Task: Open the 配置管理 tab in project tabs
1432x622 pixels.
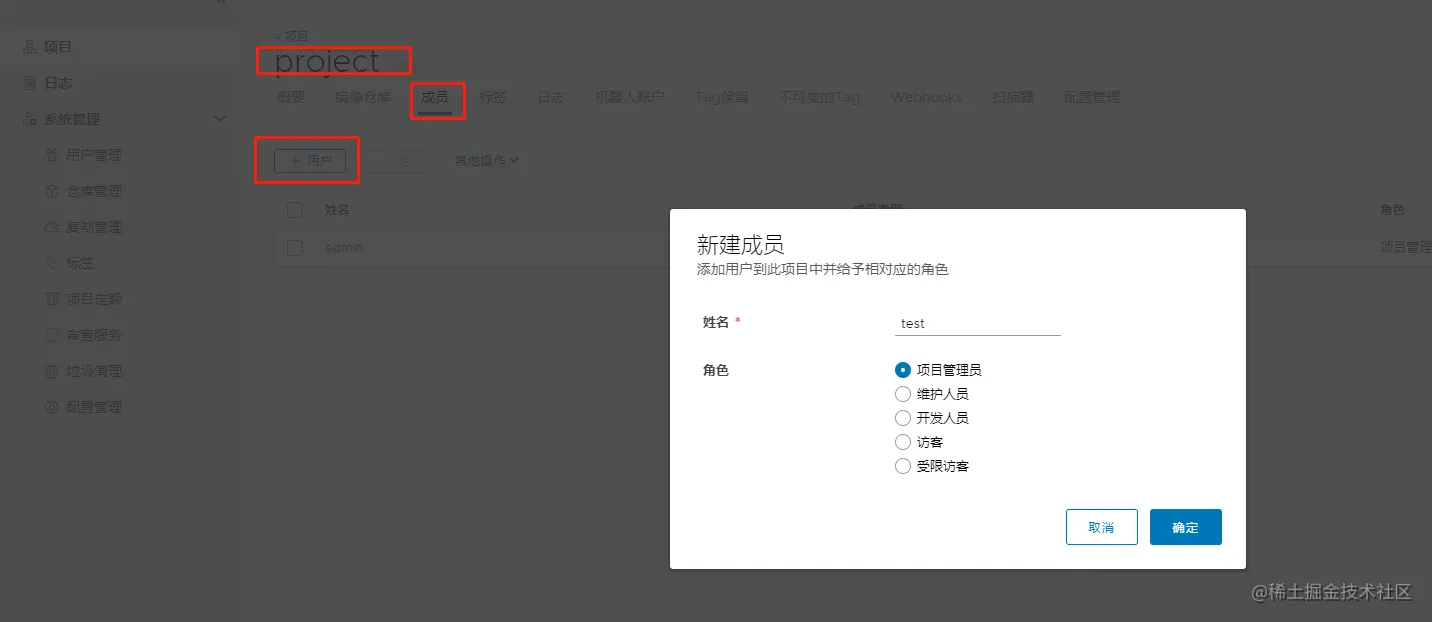Action: 1092,97
